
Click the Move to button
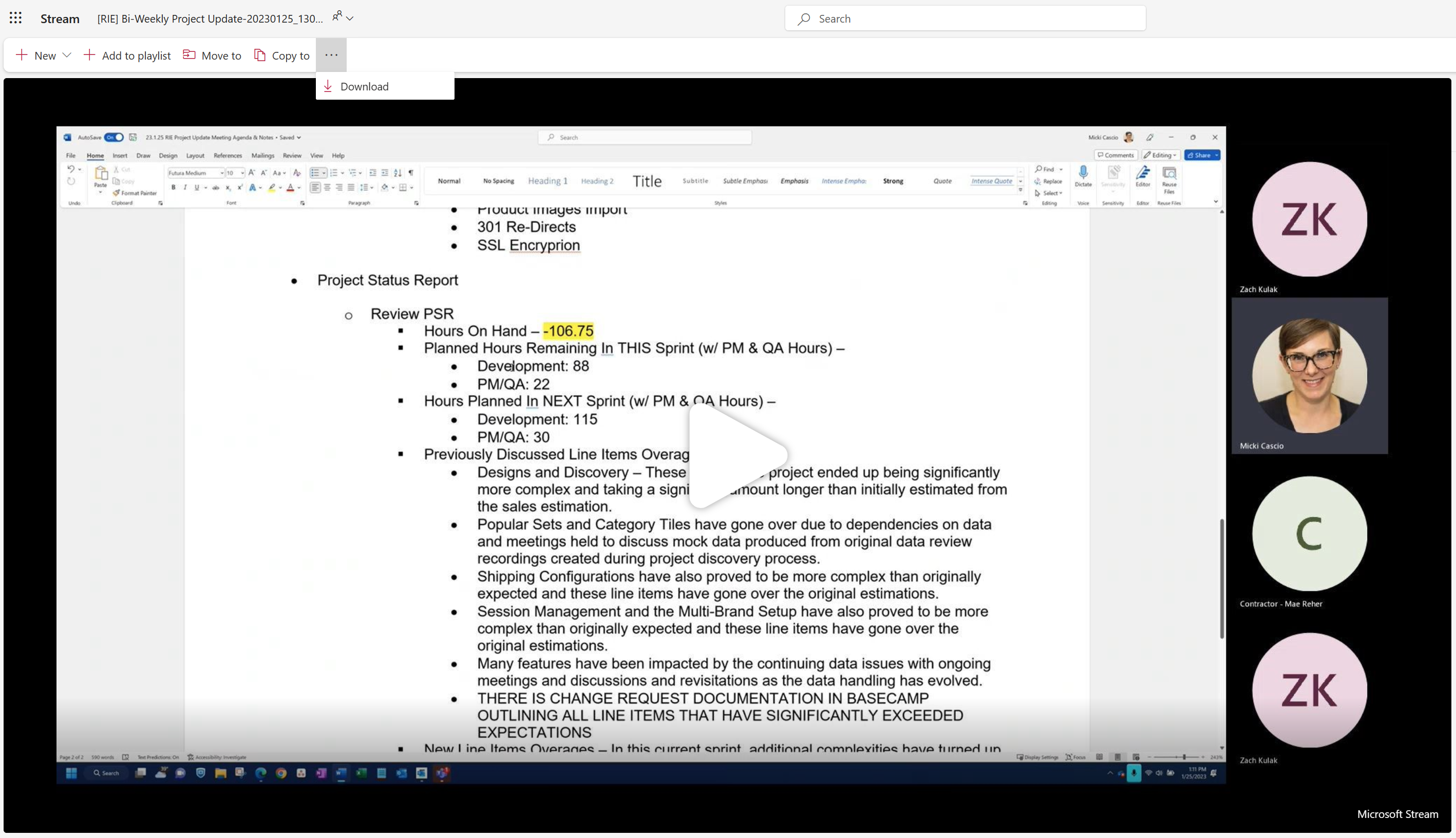point(212,55)
